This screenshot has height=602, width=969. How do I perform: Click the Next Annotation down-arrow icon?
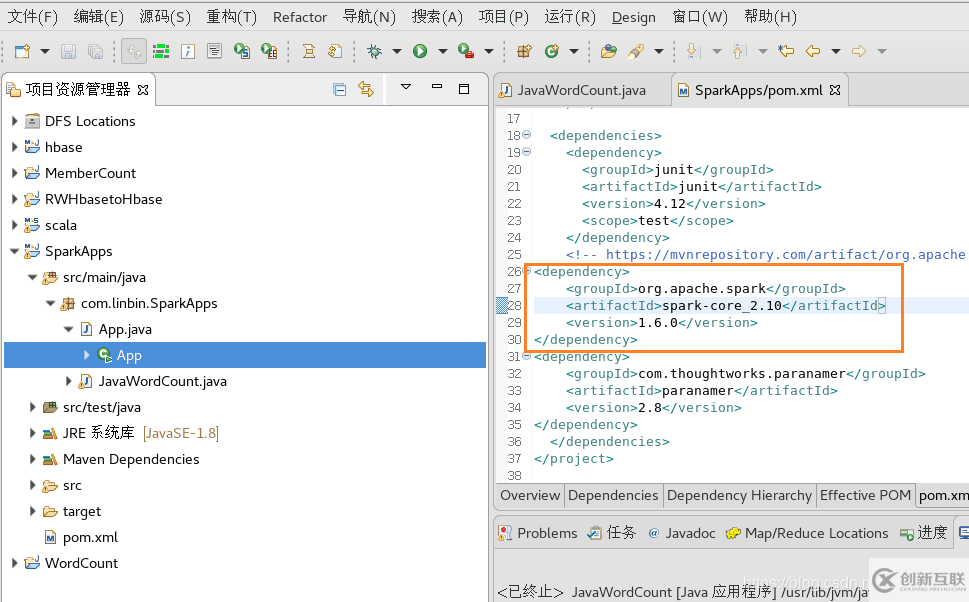click(x=693, y=51)
